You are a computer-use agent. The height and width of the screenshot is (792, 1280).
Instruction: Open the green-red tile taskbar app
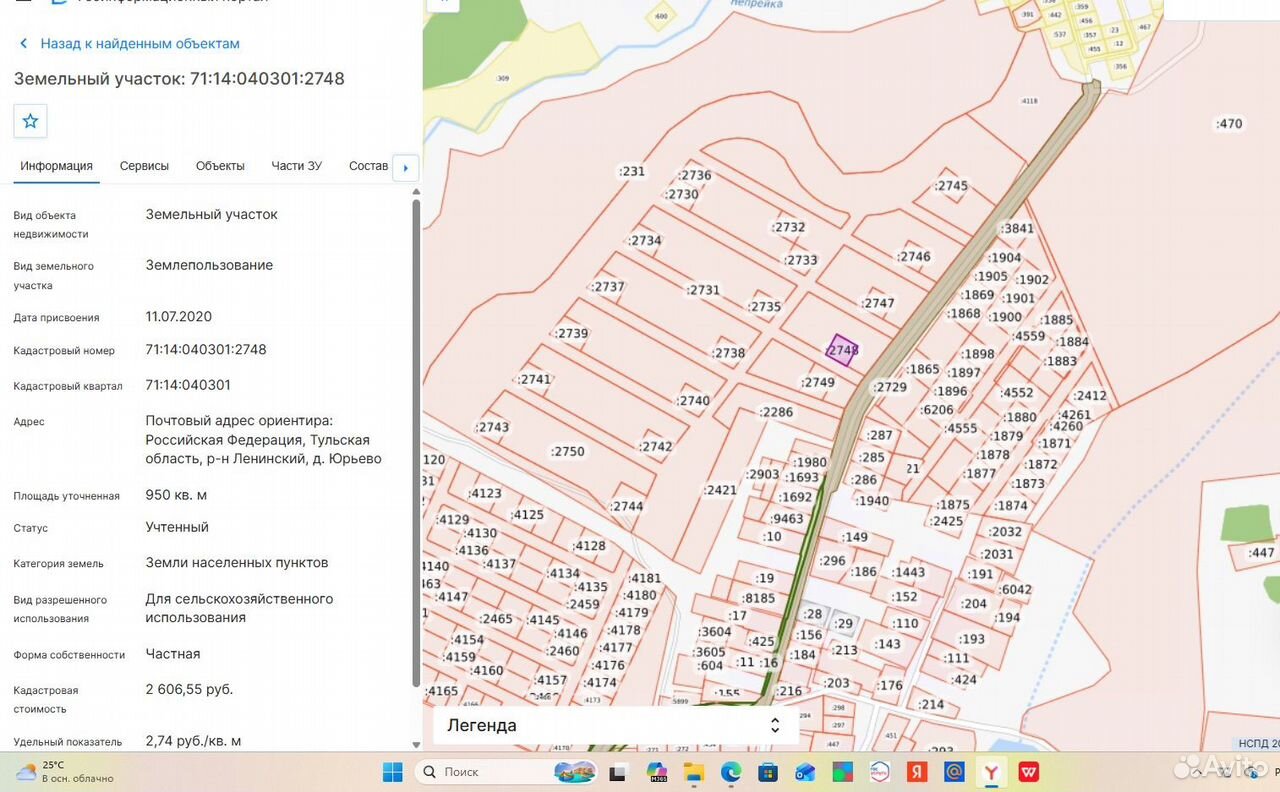842,772
